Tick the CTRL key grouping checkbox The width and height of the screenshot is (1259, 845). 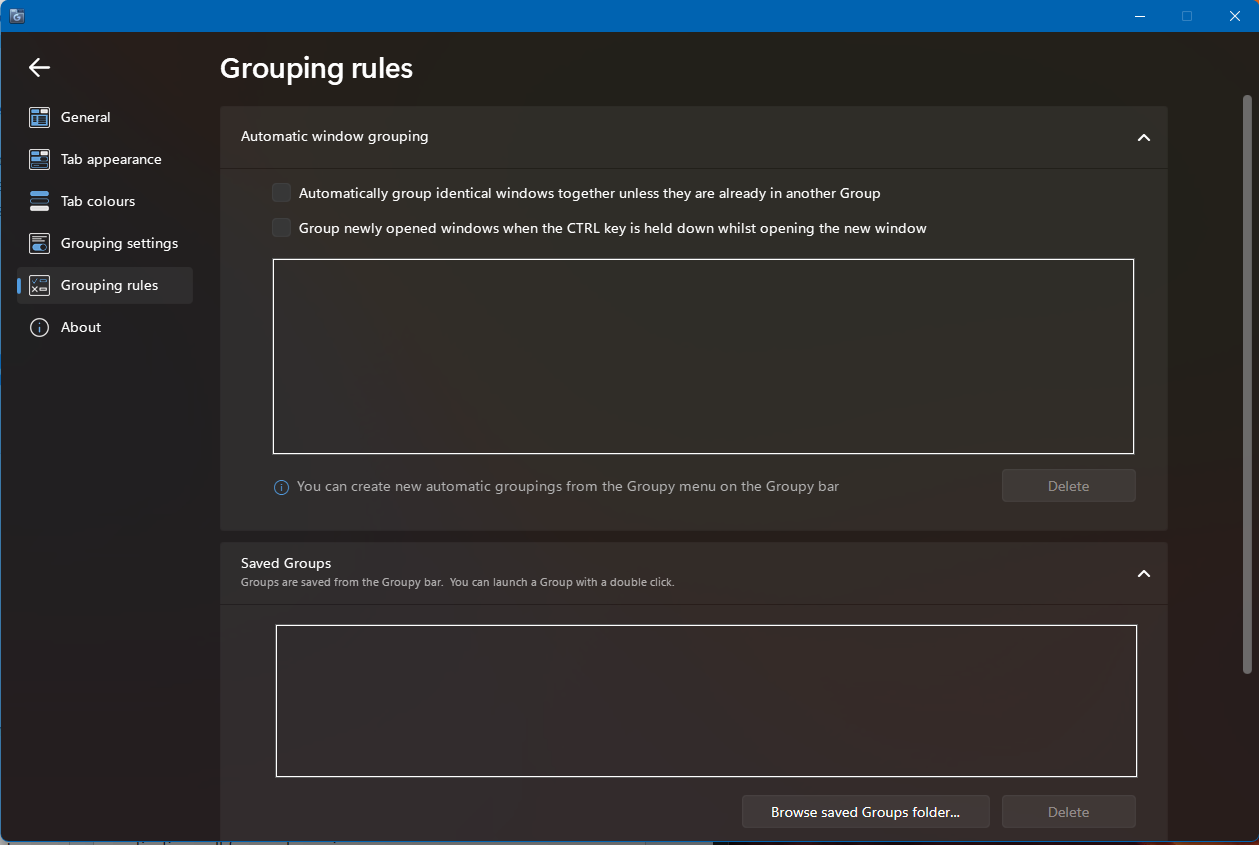(282, 228)
